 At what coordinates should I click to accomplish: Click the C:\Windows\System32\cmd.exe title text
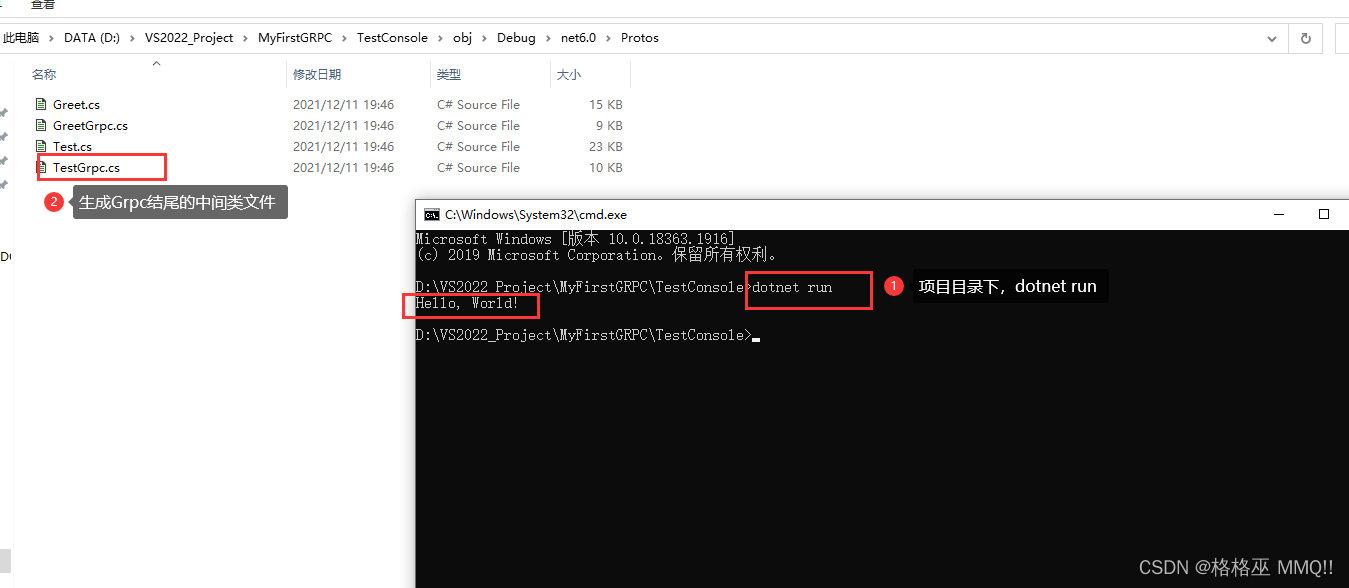536,214
